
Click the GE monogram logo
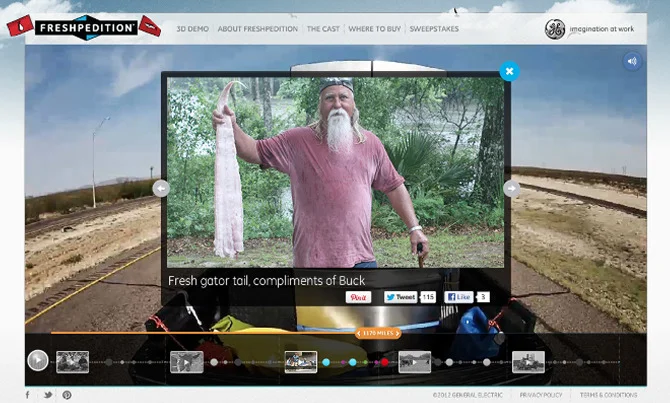pyautogui.click(x=555, y=29)
